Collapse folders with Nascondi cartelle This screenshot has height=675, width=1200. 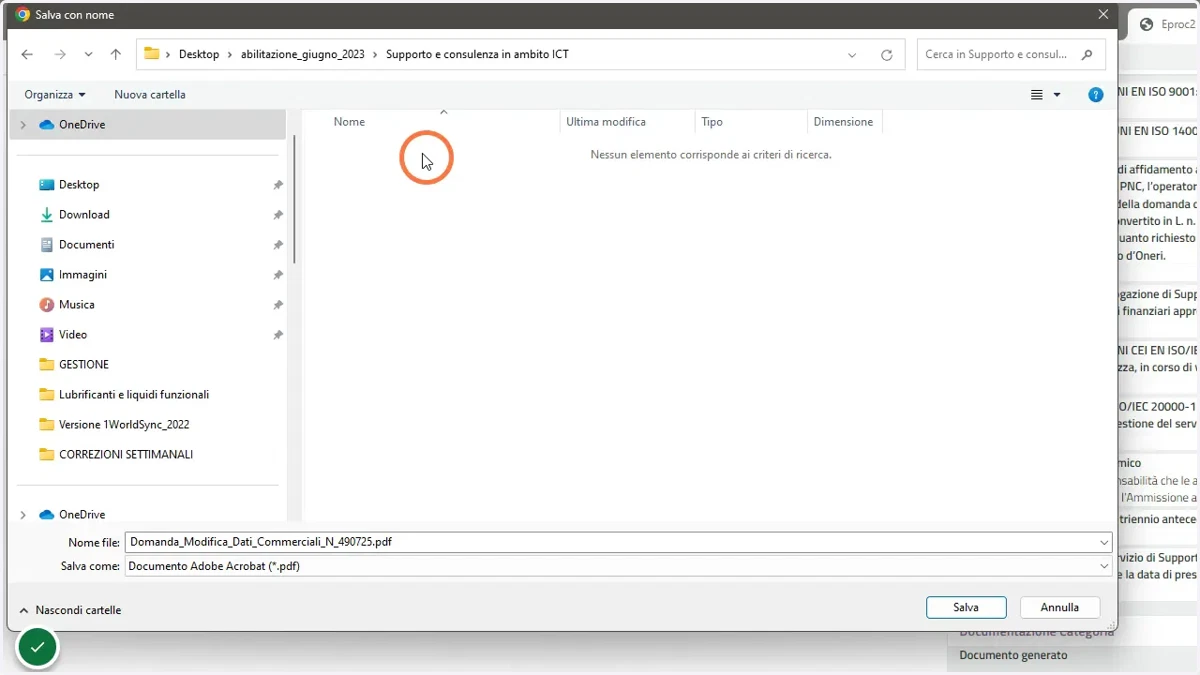tap(70, 610)
